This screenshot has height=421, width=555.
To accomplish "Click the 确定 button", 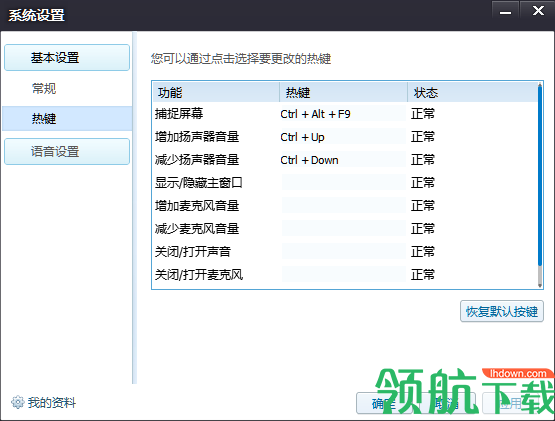I will [x=384, y=403].
